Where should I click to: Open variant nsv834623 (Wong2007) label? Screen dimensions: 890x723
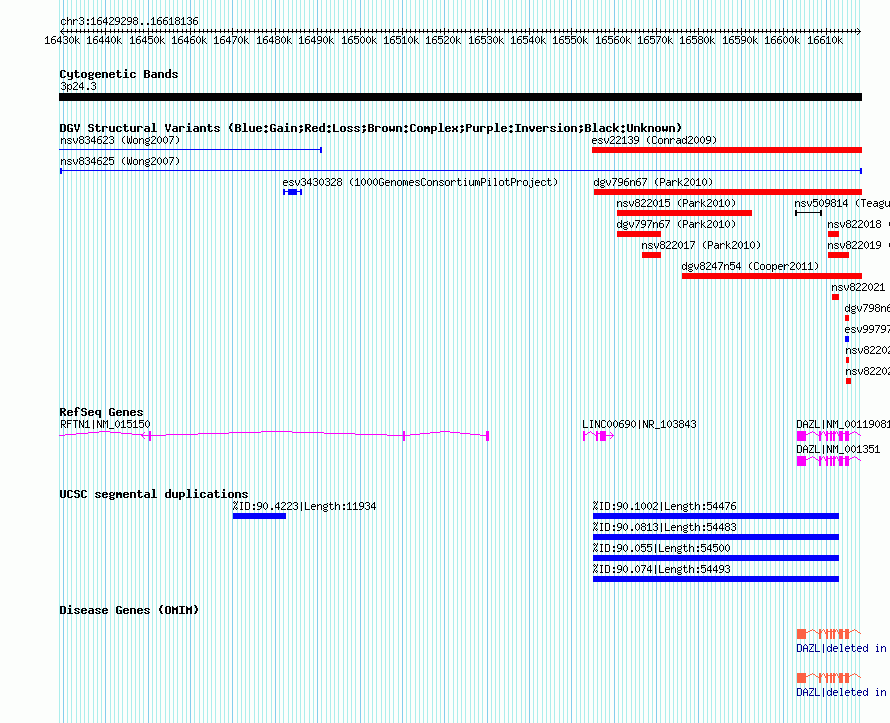click(x=120, y=140)
